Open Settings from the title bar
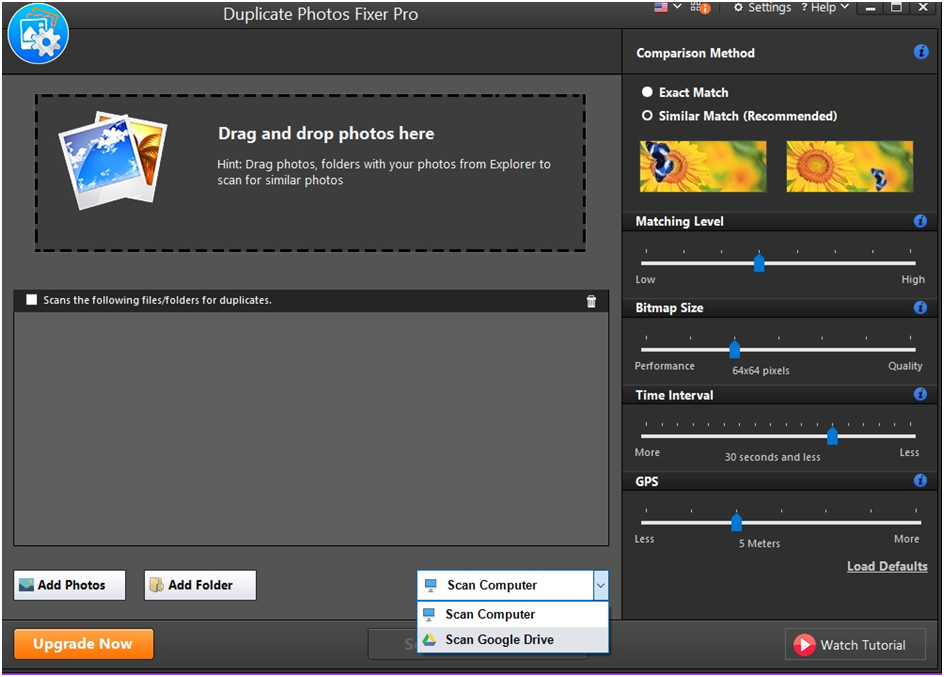Screen dimensions: 944x677 [x=762, y=7]
